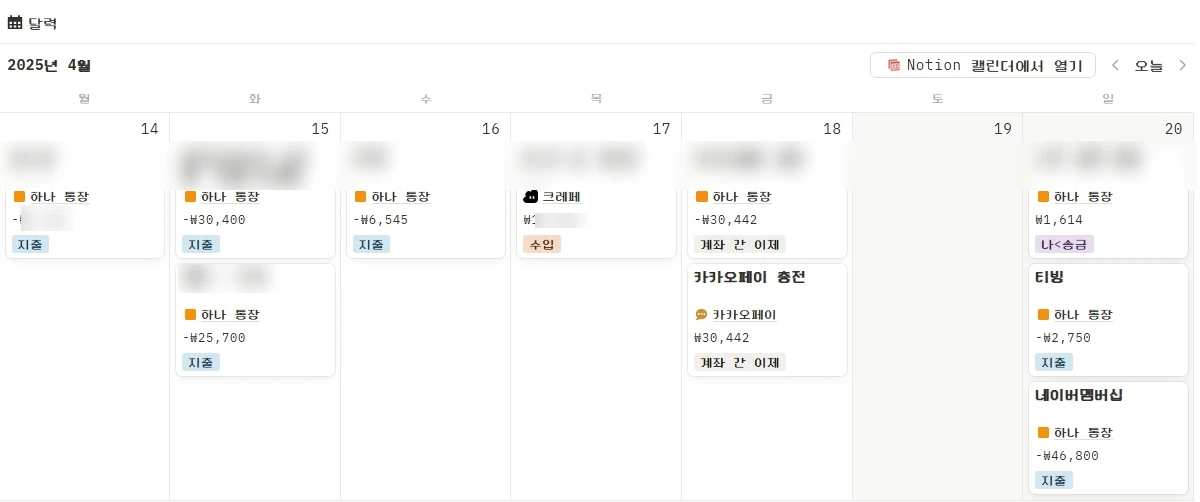The image size is (1200, 502).
Task: Go to the next month with the right chevron
Action: pos(1182,65)
